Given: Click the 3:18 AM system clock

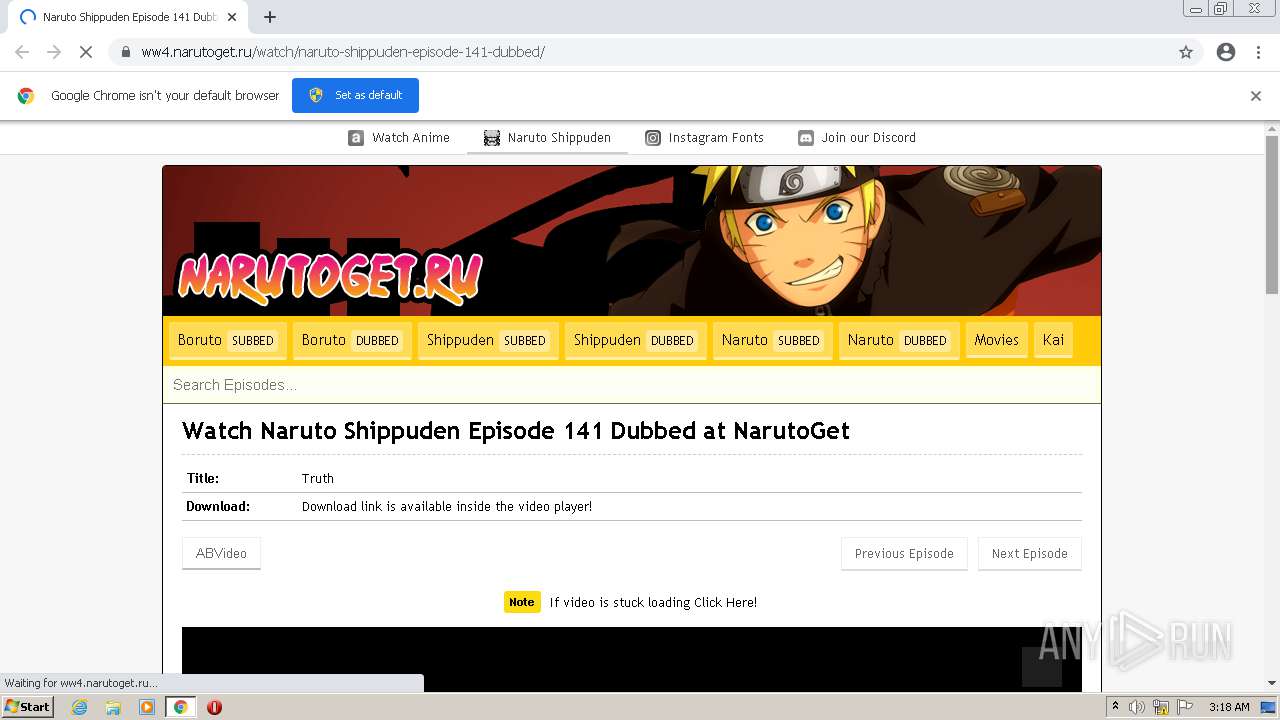Looking at the screenshot, I should coord(1229,707).
